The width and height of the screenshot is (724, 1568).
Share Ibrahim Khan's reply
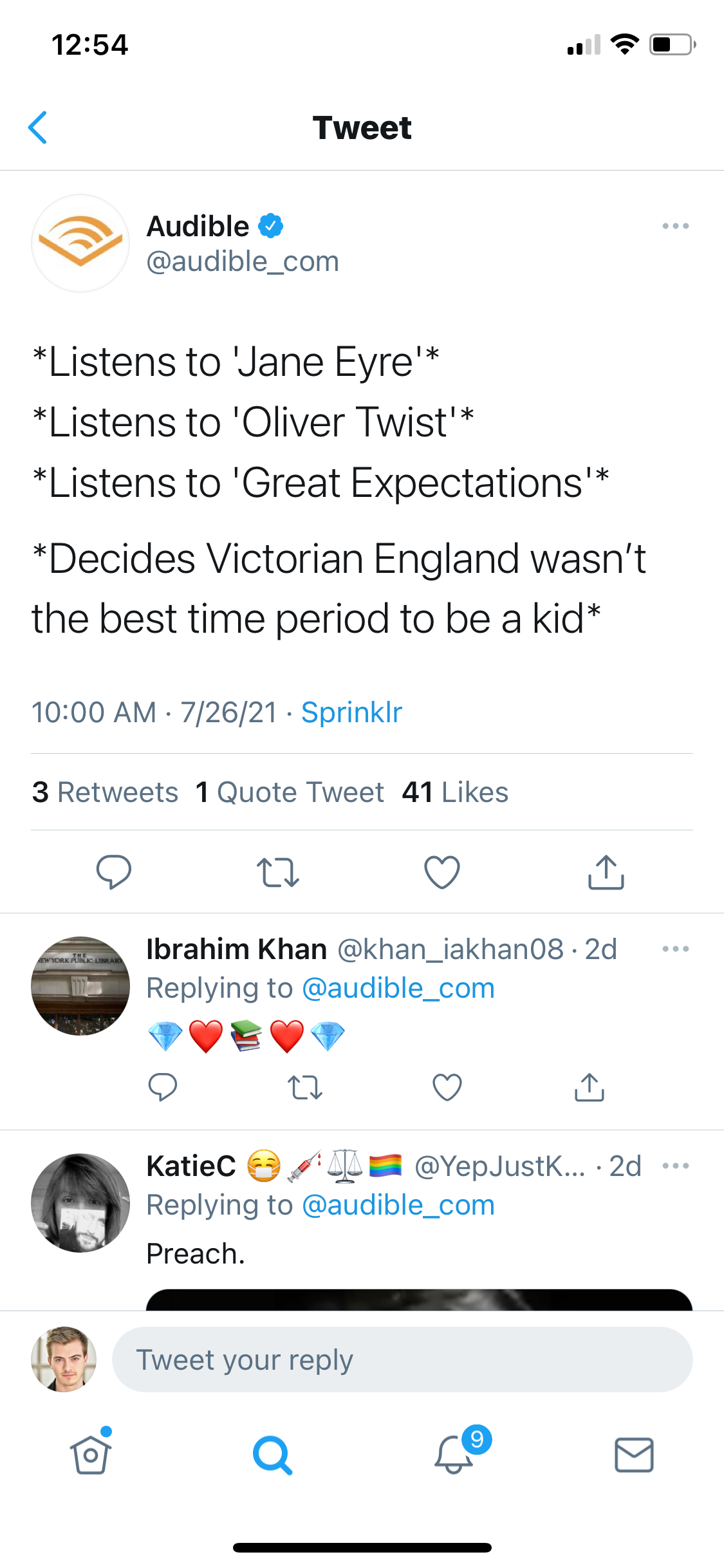(x=589, y=1088)
